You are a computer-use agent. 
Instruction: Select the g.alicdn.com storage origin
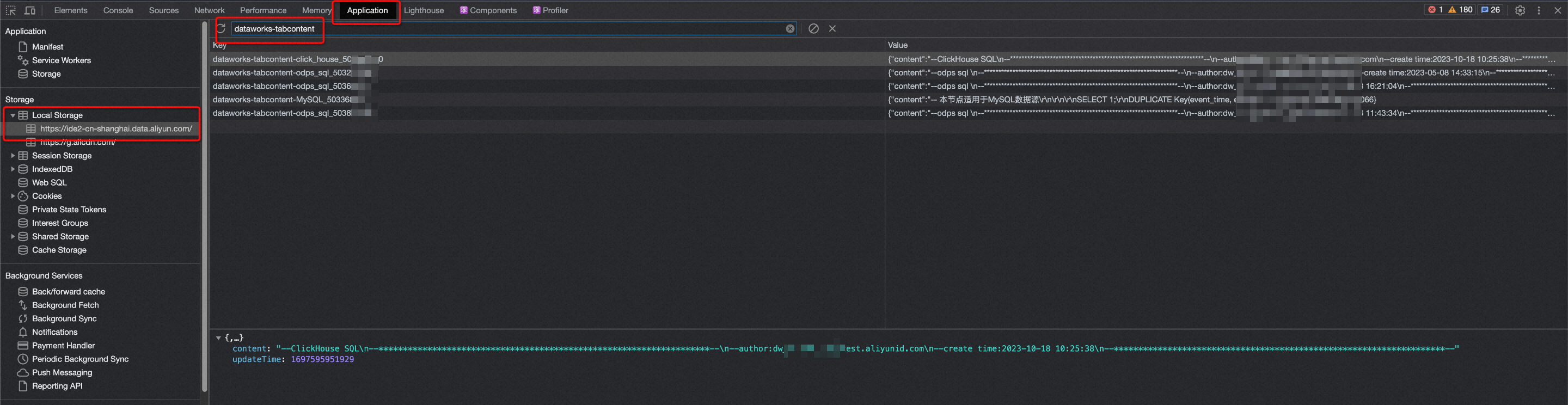click(77, 142)
